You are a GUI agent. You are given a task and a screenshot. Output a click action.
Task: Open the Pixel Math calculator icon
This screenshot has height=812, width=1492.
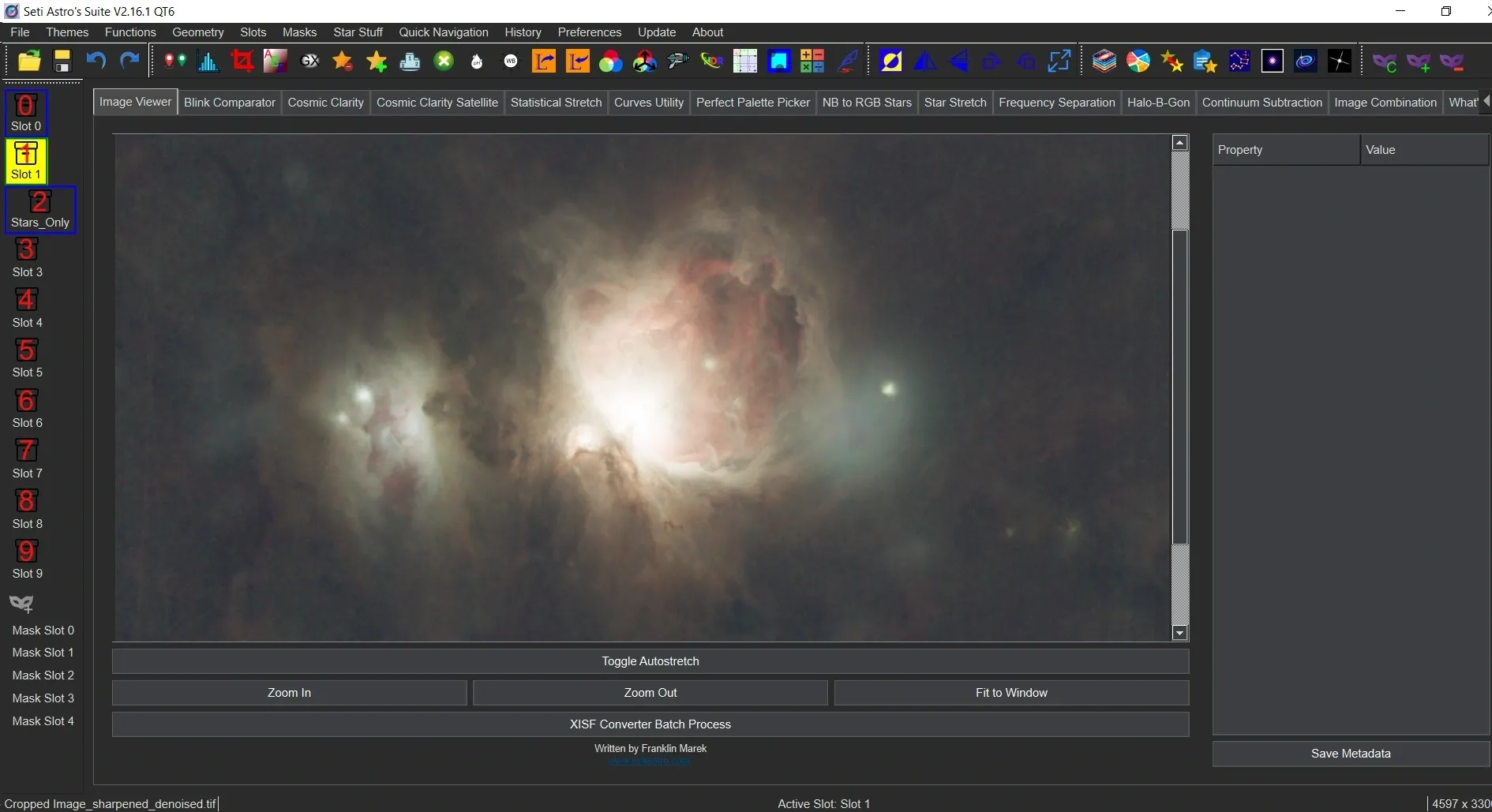pos(812,61)
